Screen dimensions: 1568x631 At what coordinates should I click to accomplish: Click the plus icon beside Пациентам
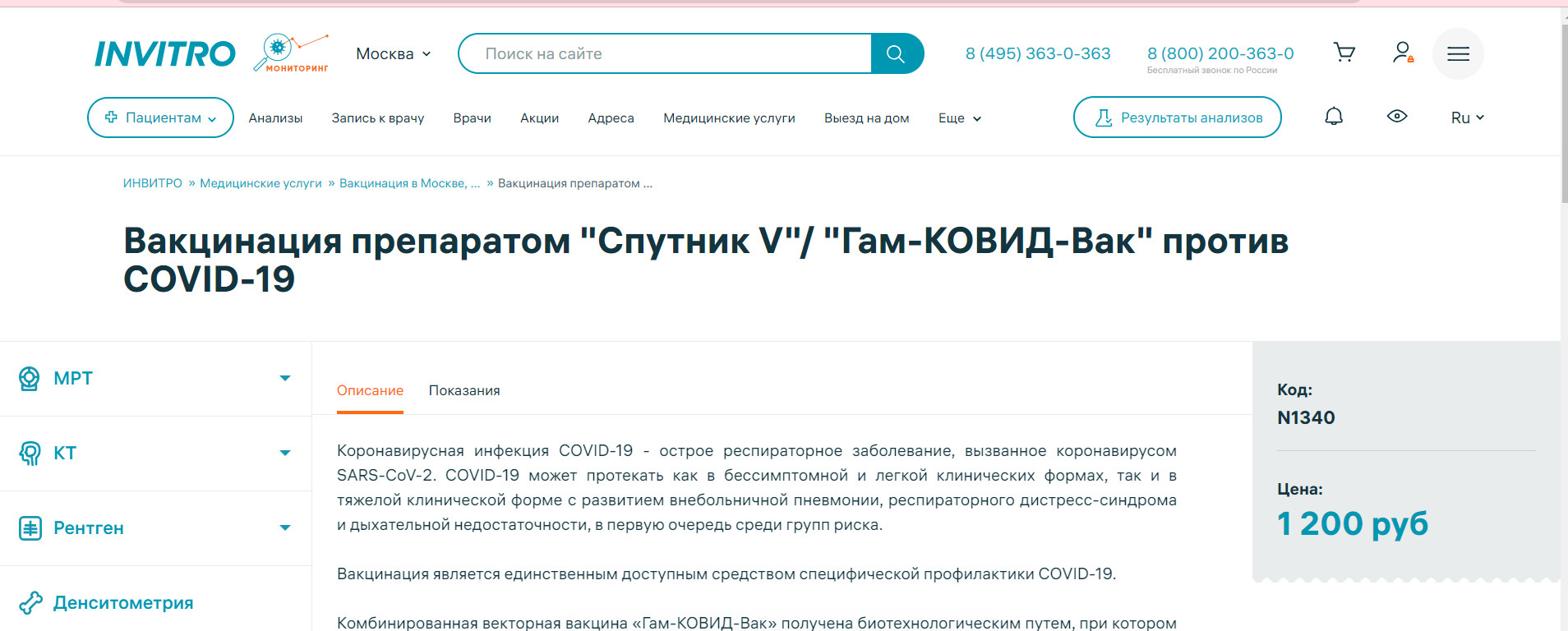111,117
